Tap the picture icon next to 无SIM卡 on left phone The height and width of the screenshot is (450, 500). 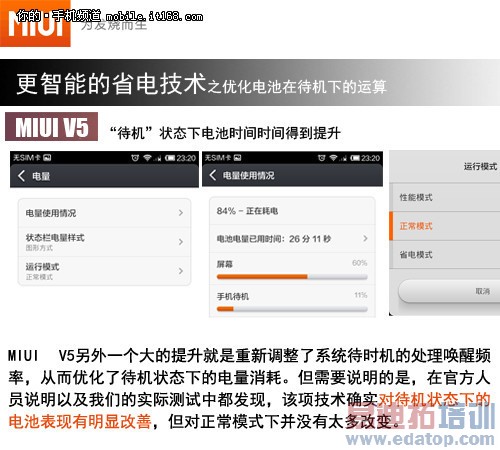pos(47,158)
